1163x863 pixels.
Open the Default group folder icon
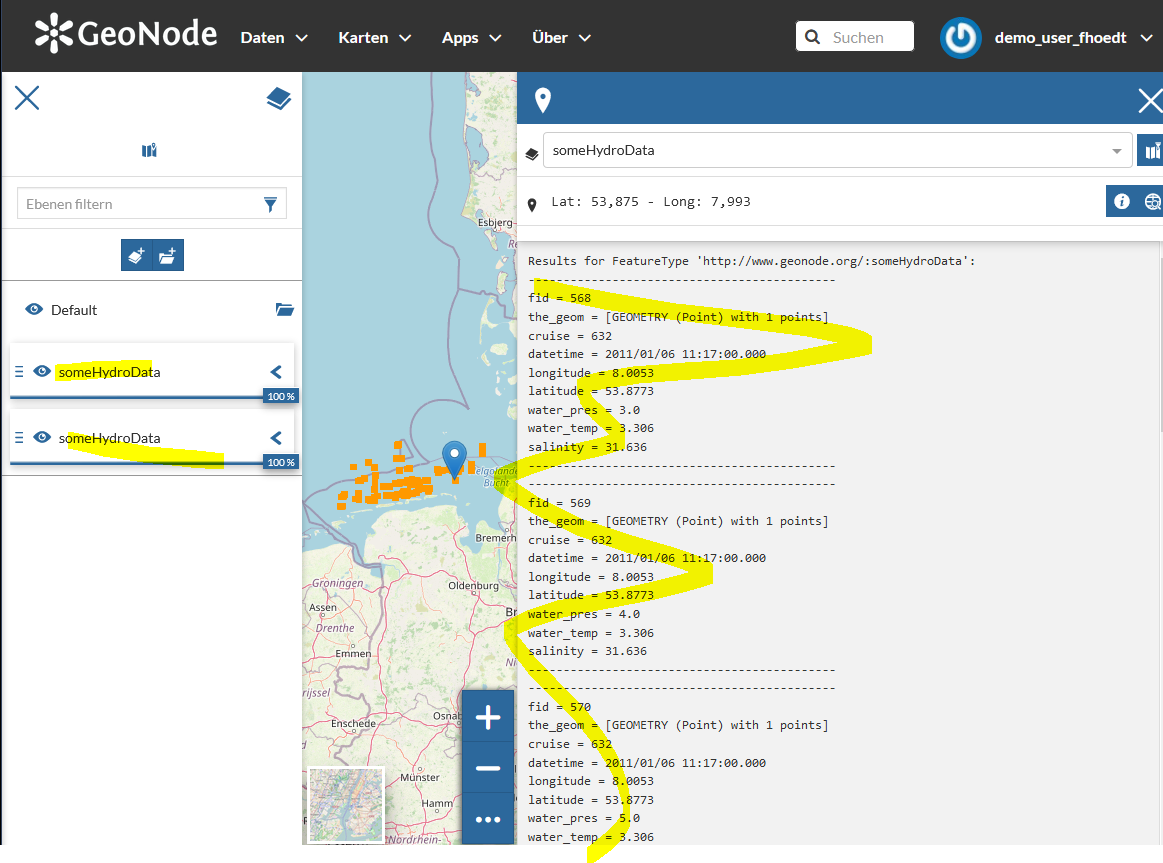pos(285,310)
